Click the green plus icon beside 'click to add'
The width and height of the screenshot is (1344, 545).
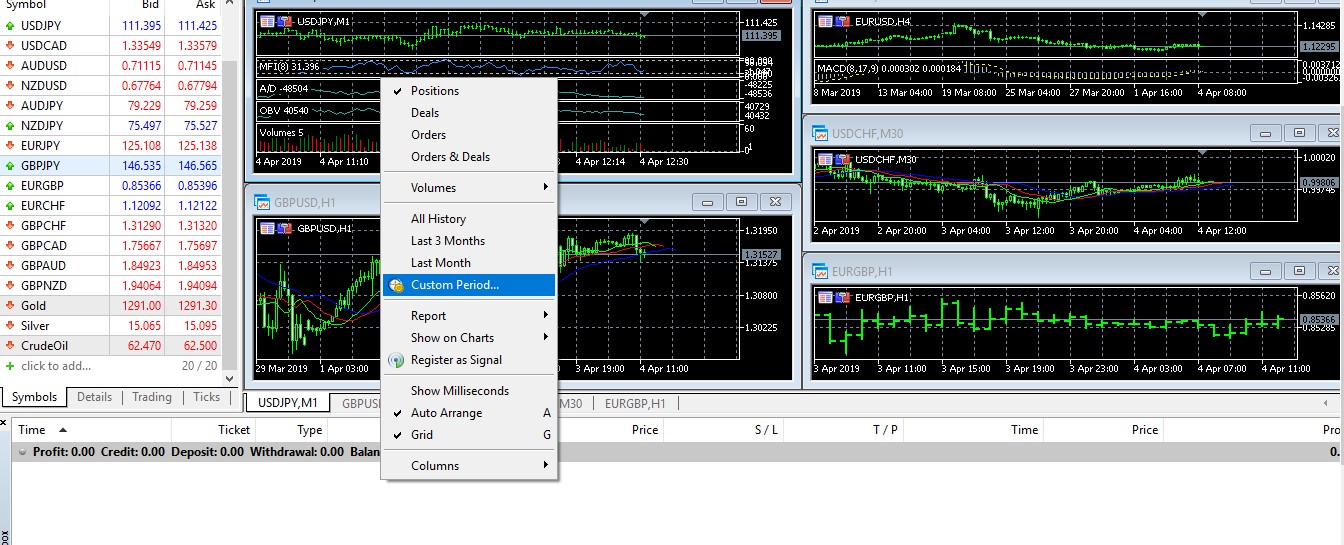(11, 366)
